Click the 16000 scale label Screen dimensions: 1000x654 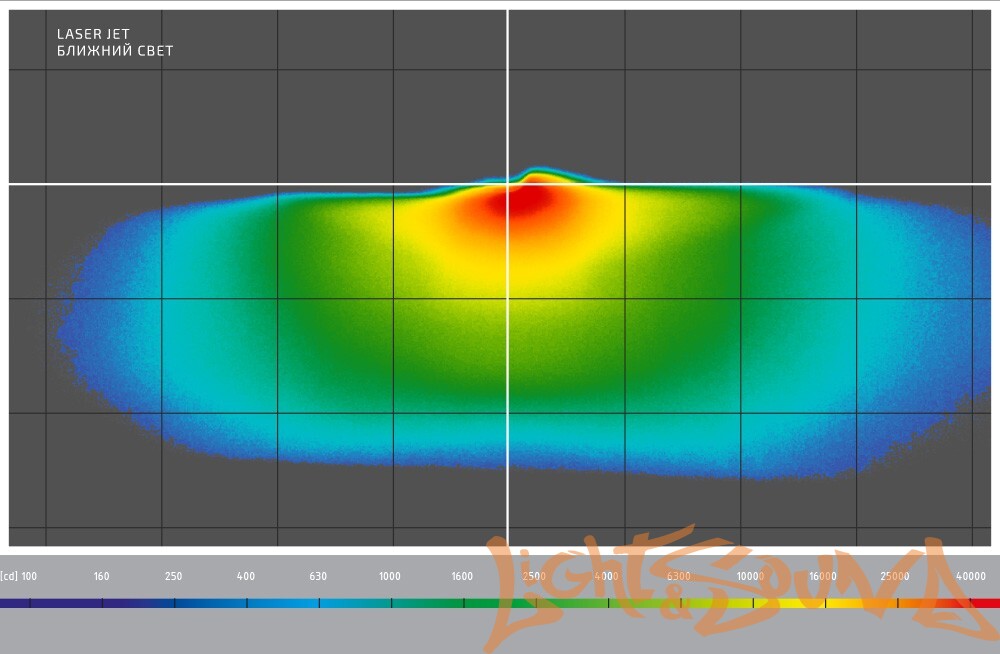823,577
